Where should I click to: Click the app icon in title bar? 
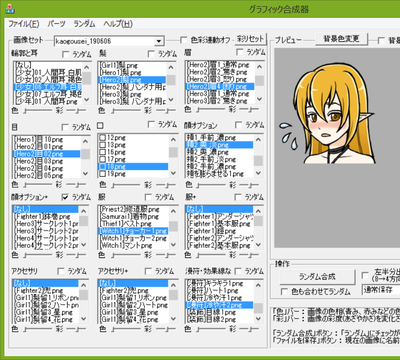10,9
